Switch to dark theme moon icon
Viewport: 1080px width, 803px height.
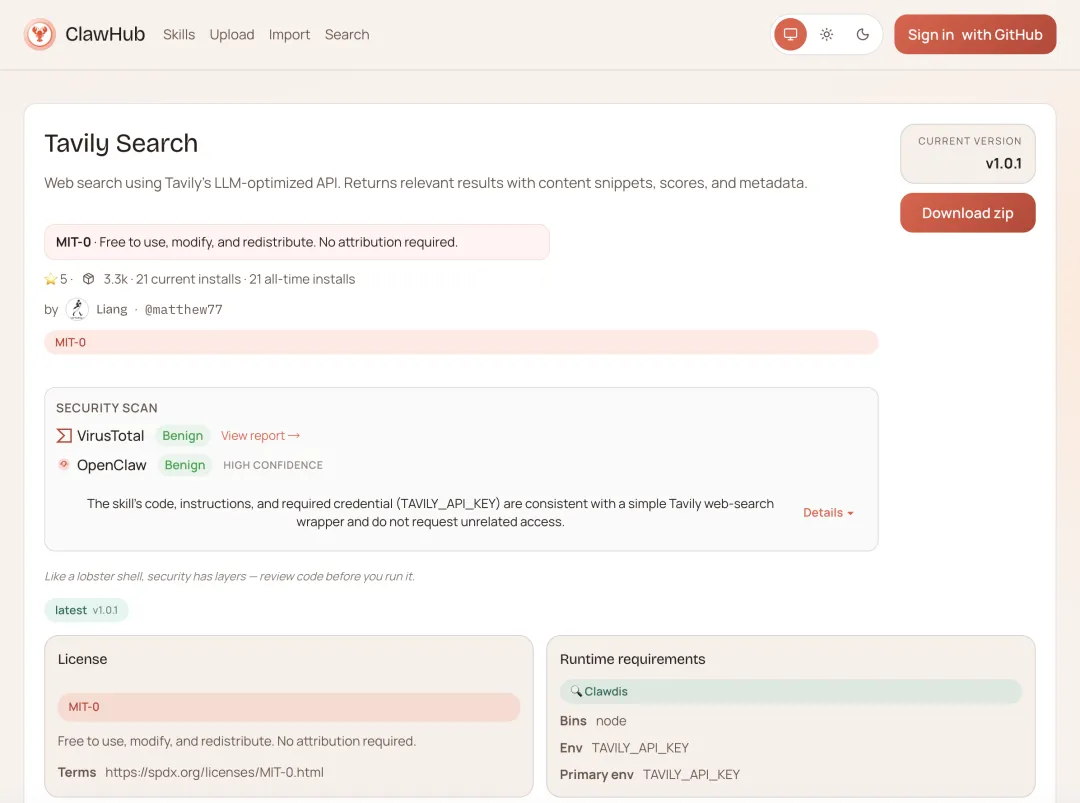click(862, 34)
